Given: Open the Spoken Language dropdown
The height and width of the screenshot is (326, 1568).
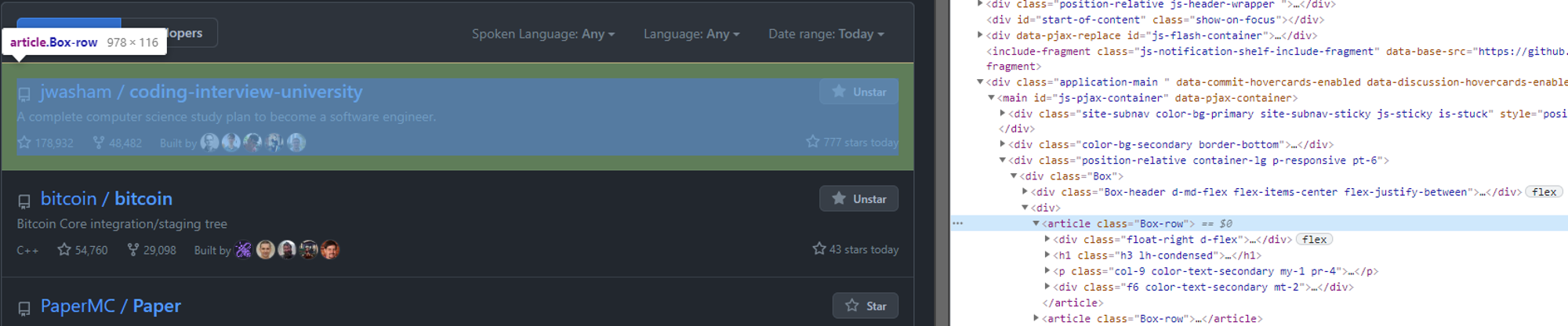Looking at the screenshot, I should [x=543, y=34].
